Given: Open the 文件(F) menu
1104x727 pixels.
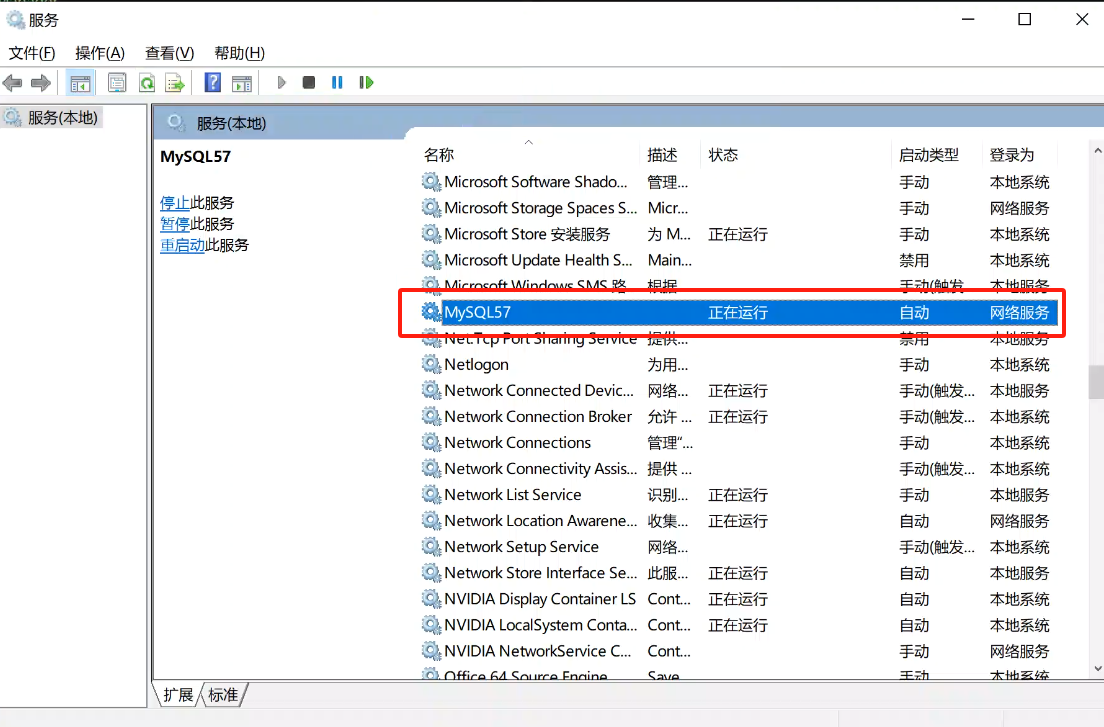Looking at the screenshot, I should click(32, 53).
